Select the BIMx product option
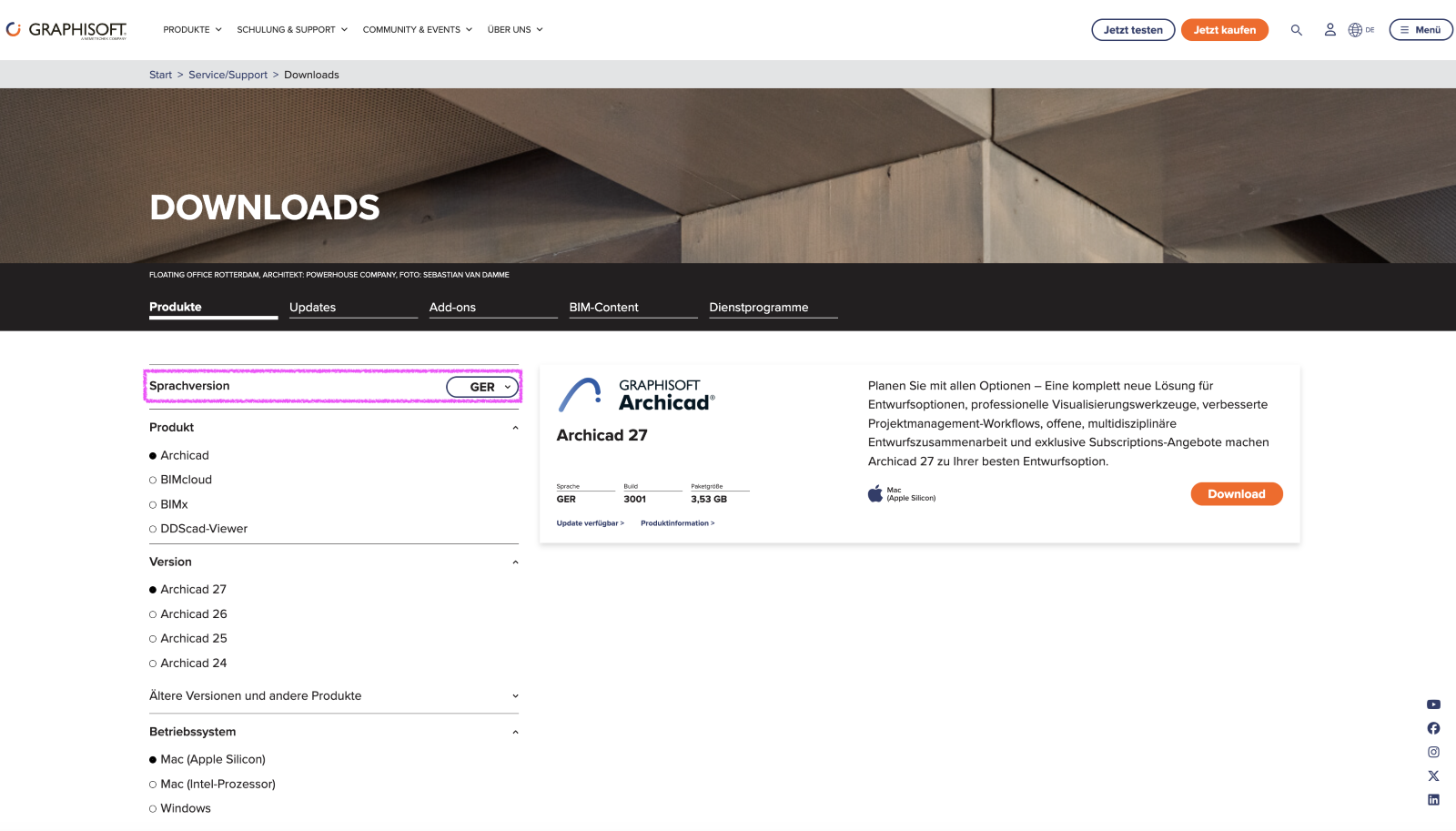This screenshot has height=831, width=1456. tap(168, 504)
